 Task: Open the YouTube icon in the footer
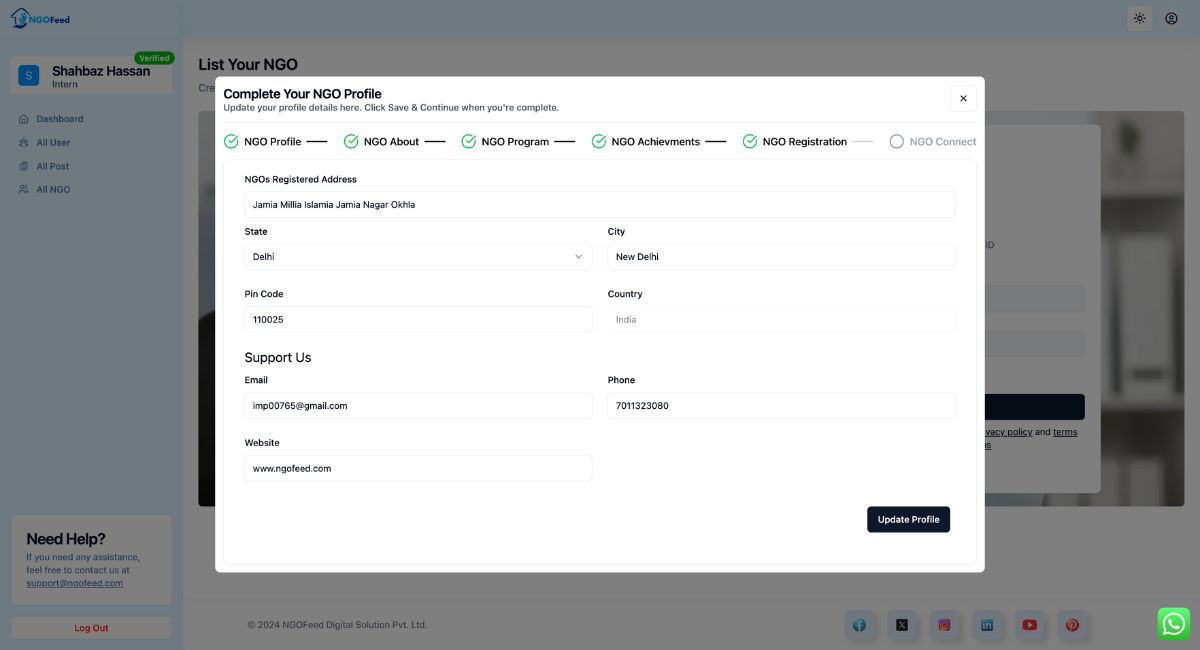[x=1029, y=624]
